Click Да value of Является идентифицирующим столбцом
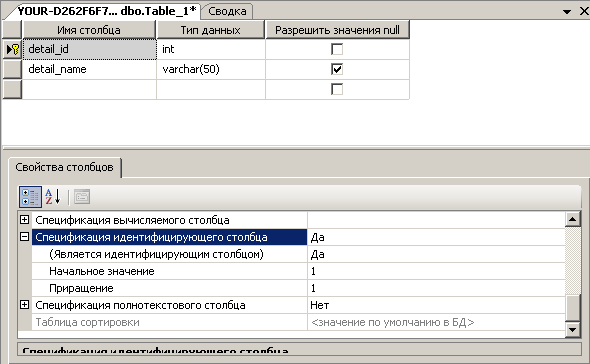 coord(436,254)
